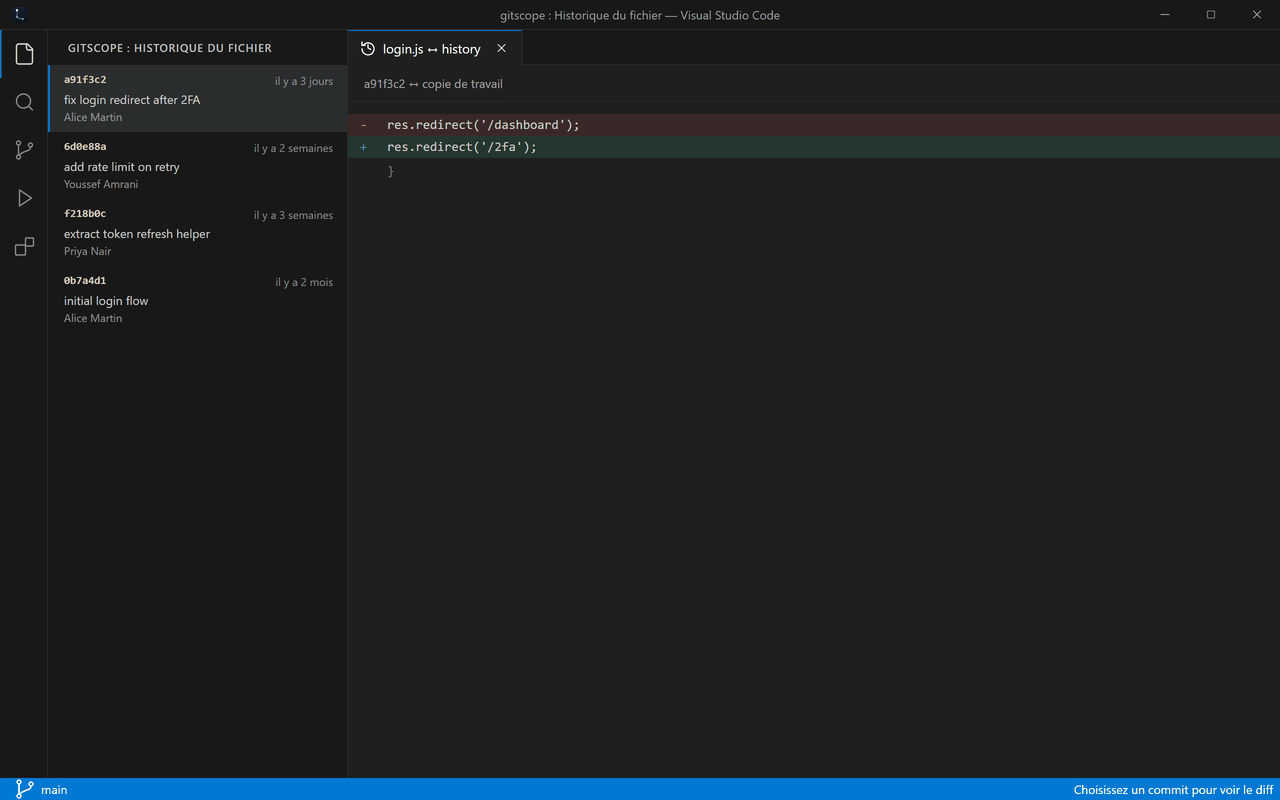Image resolution: width=1280 pixels, height=800 pixels.
Task: Click 'Choisissez un commit pour voir le diff' status message
Action: pyautogui.click(x=1173, y=790)
